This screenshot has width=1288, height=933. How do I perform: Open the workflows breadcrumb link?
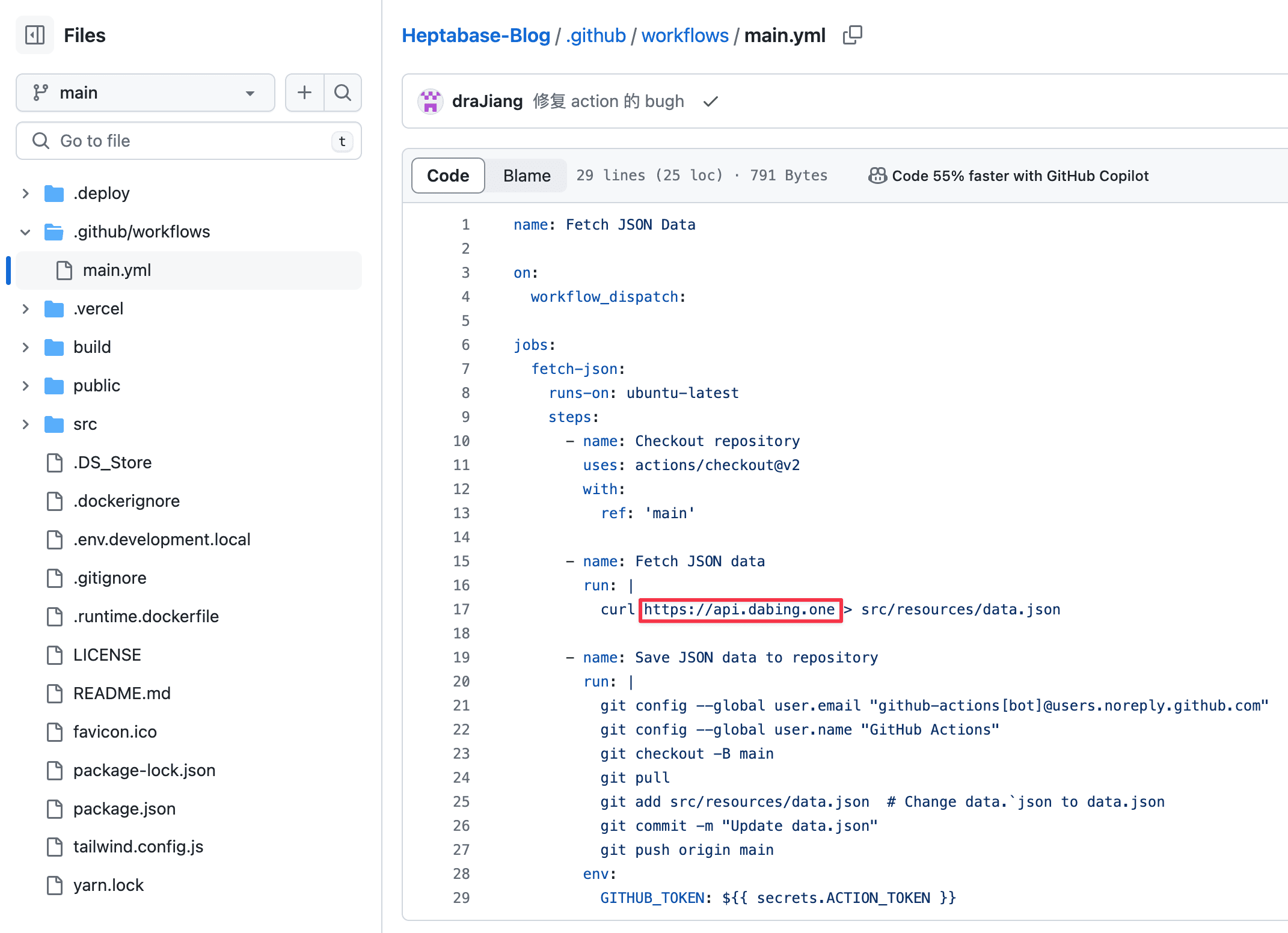[x=684, y=35]
